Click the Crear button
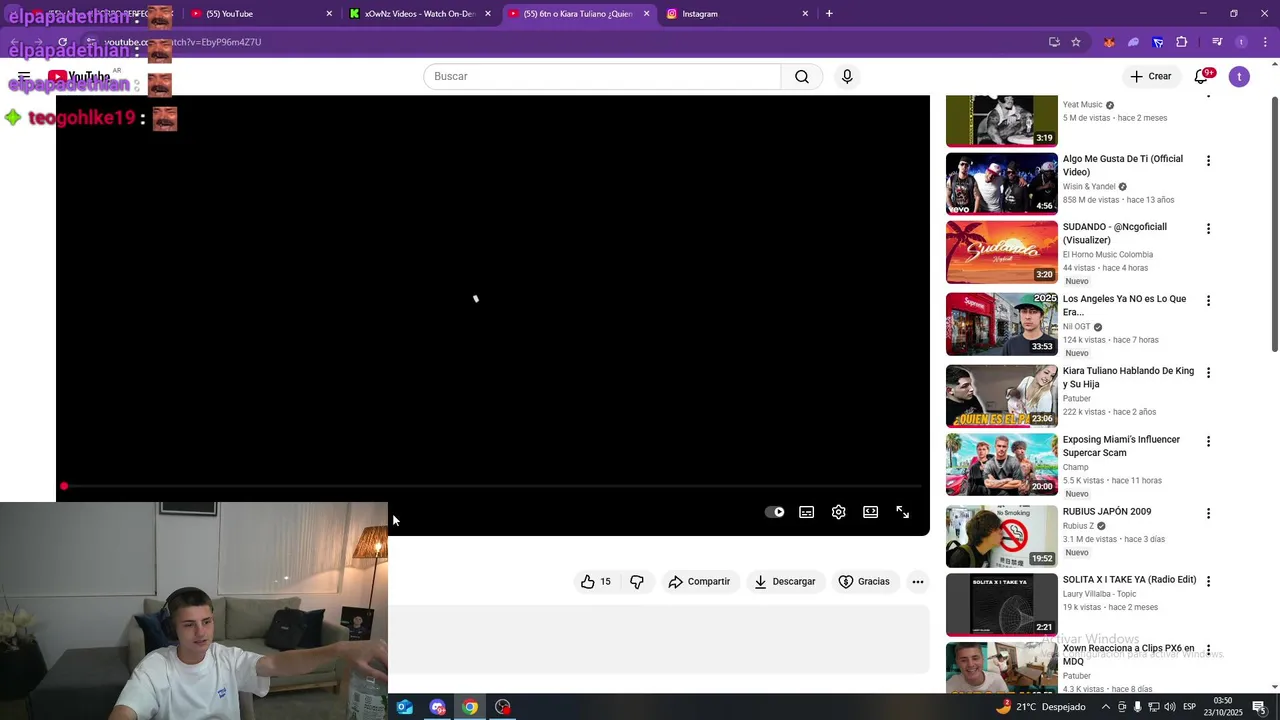Viewport: 1280px width, 720px height. tap(1150, 77)
